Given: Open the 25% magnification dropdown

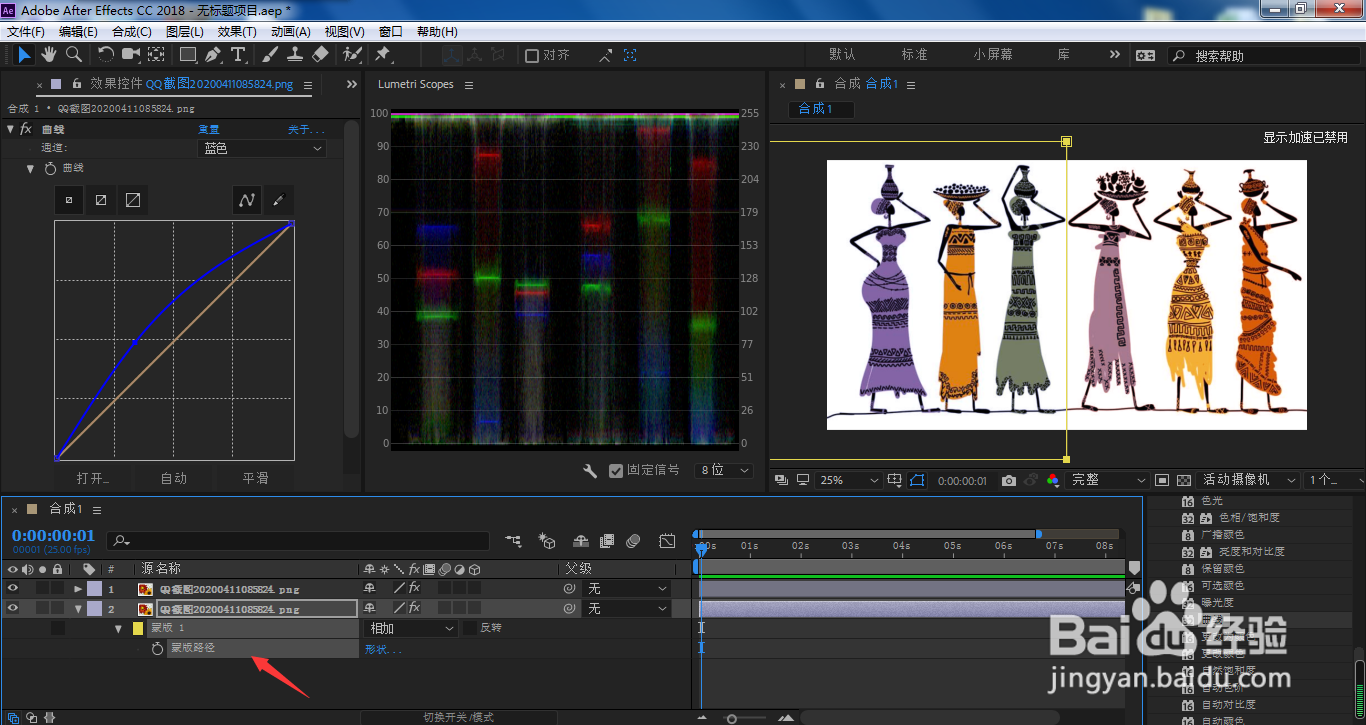Looking at the screenshot, I should [x=849, y=480].
